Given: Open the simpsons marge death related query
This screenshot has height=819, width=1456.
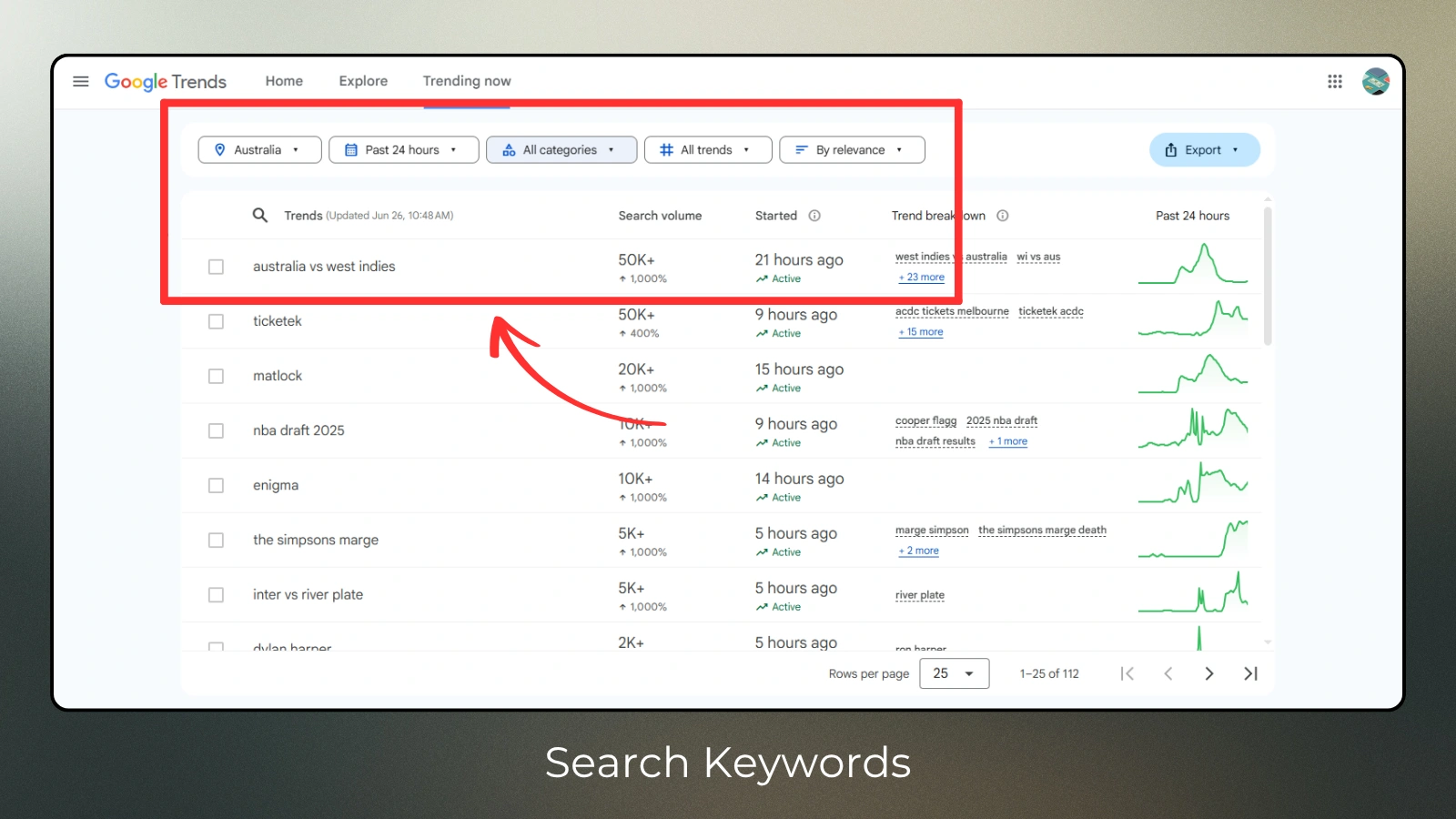Looking at the screenshot, I should click(1043, 530).
